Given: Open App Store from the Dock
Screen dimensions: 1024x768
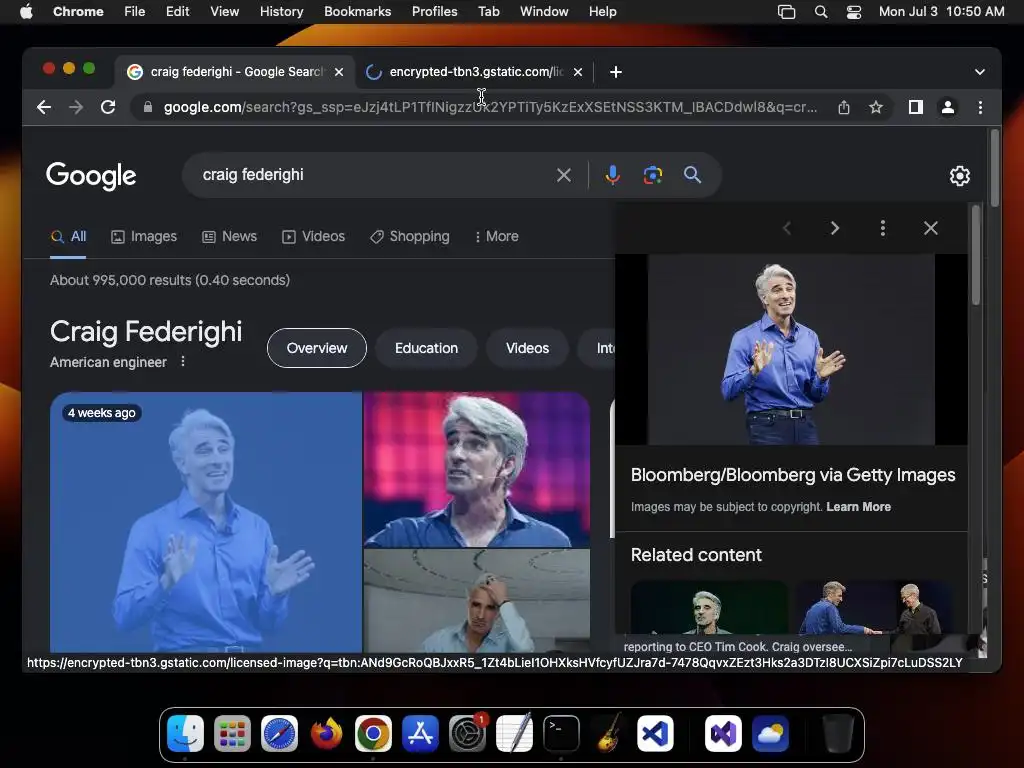Looking at the screenshot, I should (x=421, y=733).
